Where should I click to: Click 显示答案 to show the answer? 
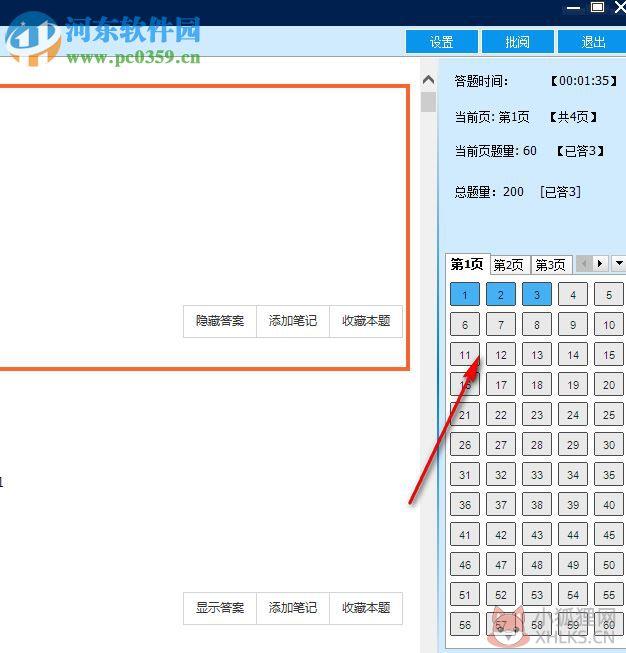click(220, 608)
